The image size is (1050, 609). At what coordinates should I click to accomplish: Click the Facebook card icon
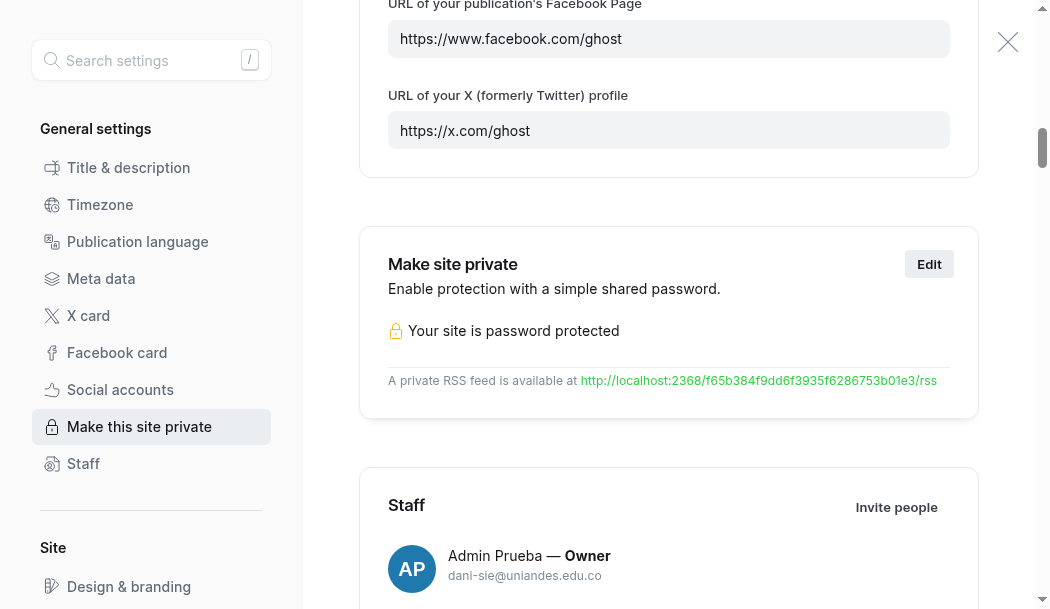(x=52, y=353)
